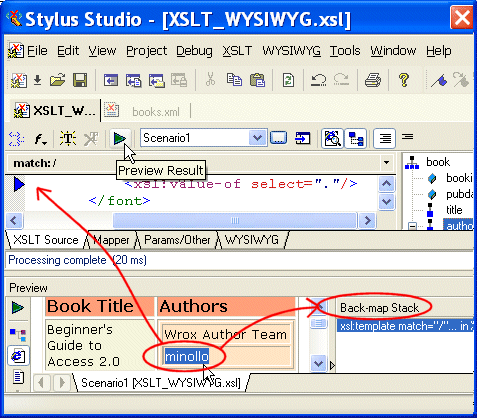Viewport: 477px width, 418px height.
Task: Toggle the schema tree view icon
Action: (x=355, y=138)
